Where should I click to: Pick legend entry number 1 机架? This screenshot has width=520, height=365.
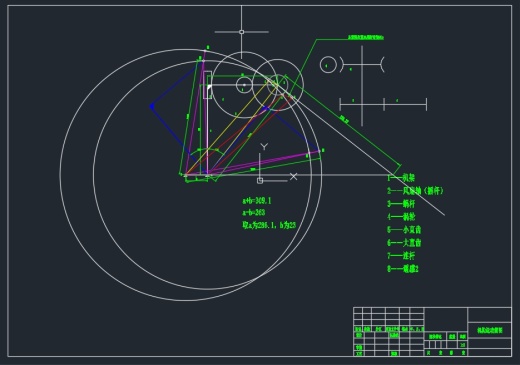[x=401, y=177]
